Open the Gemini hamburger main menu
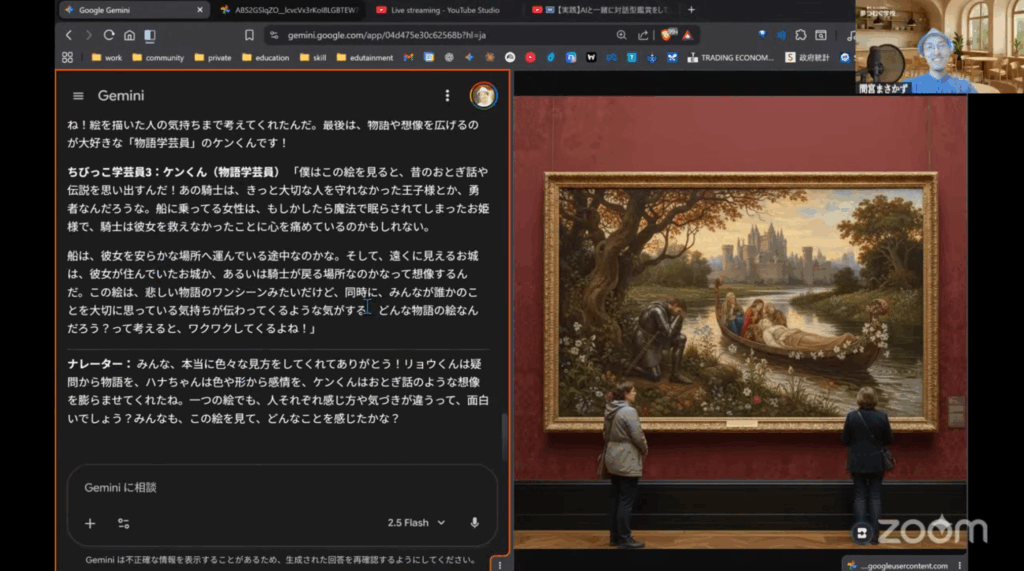The width and height of the screenshot is (1024, 571). click(78, 96)
